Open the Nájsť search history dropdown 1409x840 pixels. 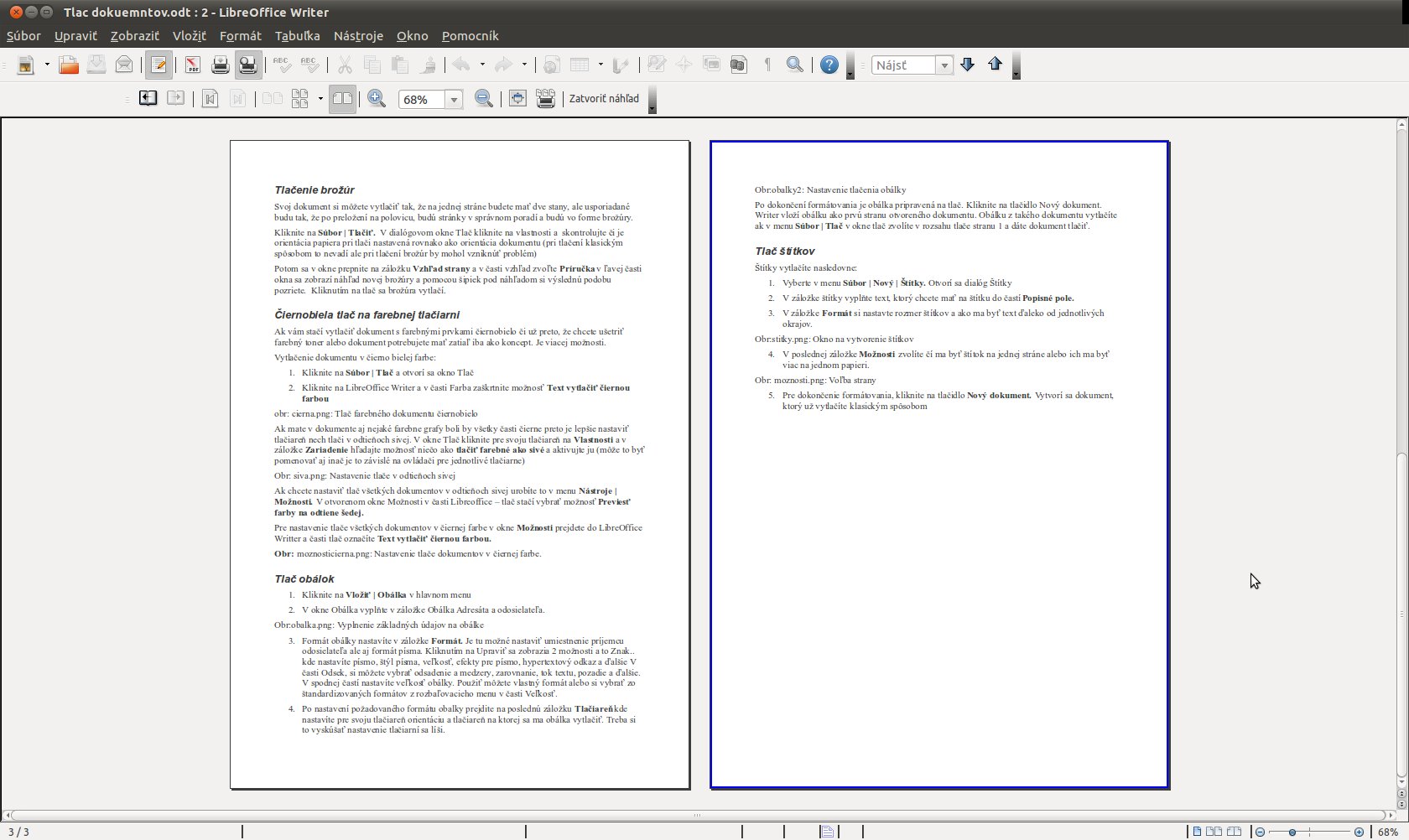[x=944, y=65]
